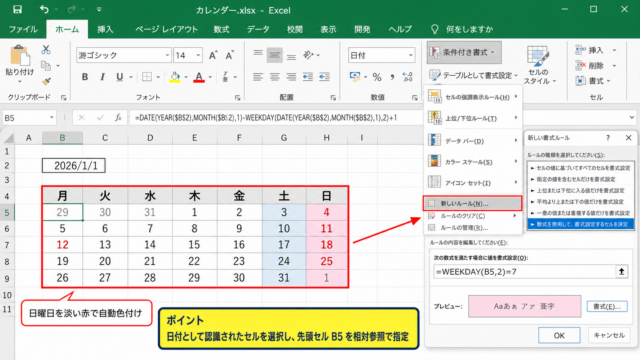
Task: Open データ バー(D) submenu
Action: click(x=473, y=141)
